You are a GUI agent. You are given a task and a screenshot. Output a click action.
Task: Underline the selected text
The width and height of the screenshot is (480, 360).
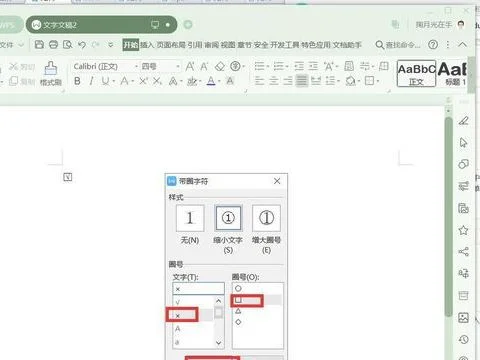[x=105, y=81]
